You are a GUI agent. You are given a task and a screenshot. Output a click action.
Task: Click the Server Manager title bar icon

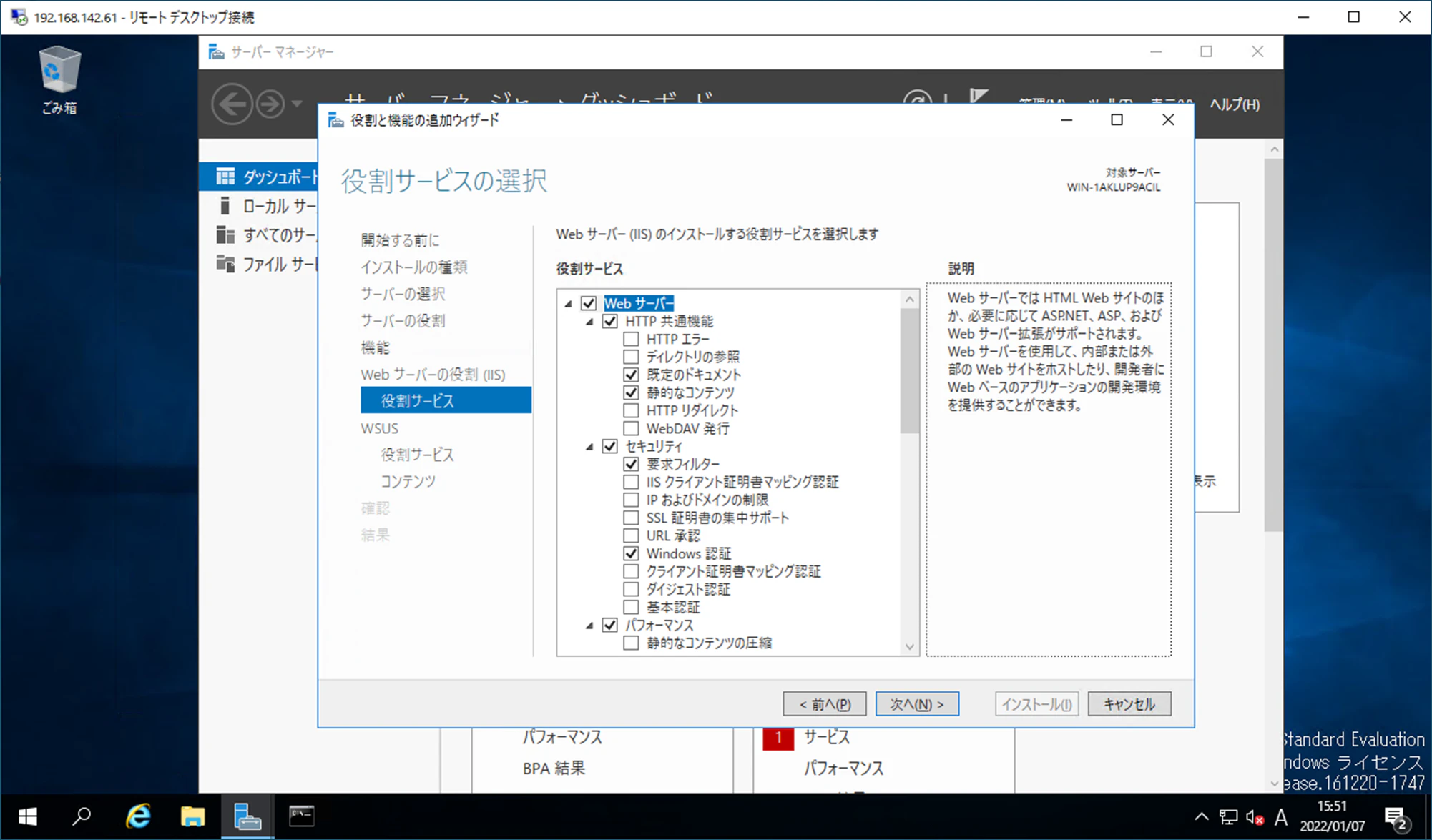pyautogui.click(x=216, y=51)
